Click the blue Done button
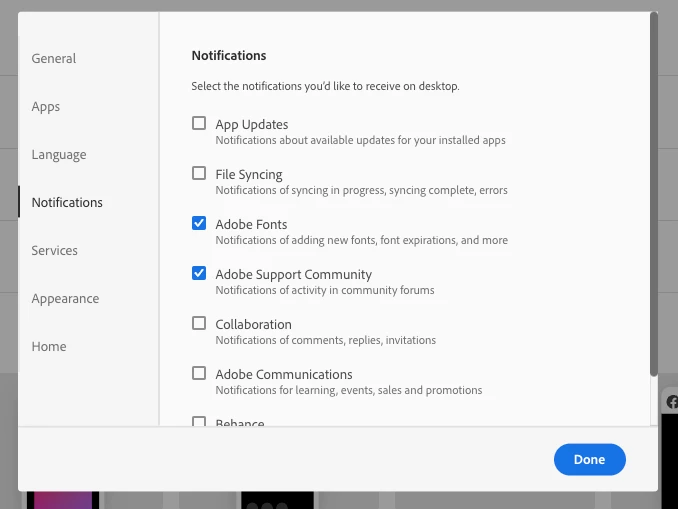This screenshot has height=509, width=678. pos(589,459)
